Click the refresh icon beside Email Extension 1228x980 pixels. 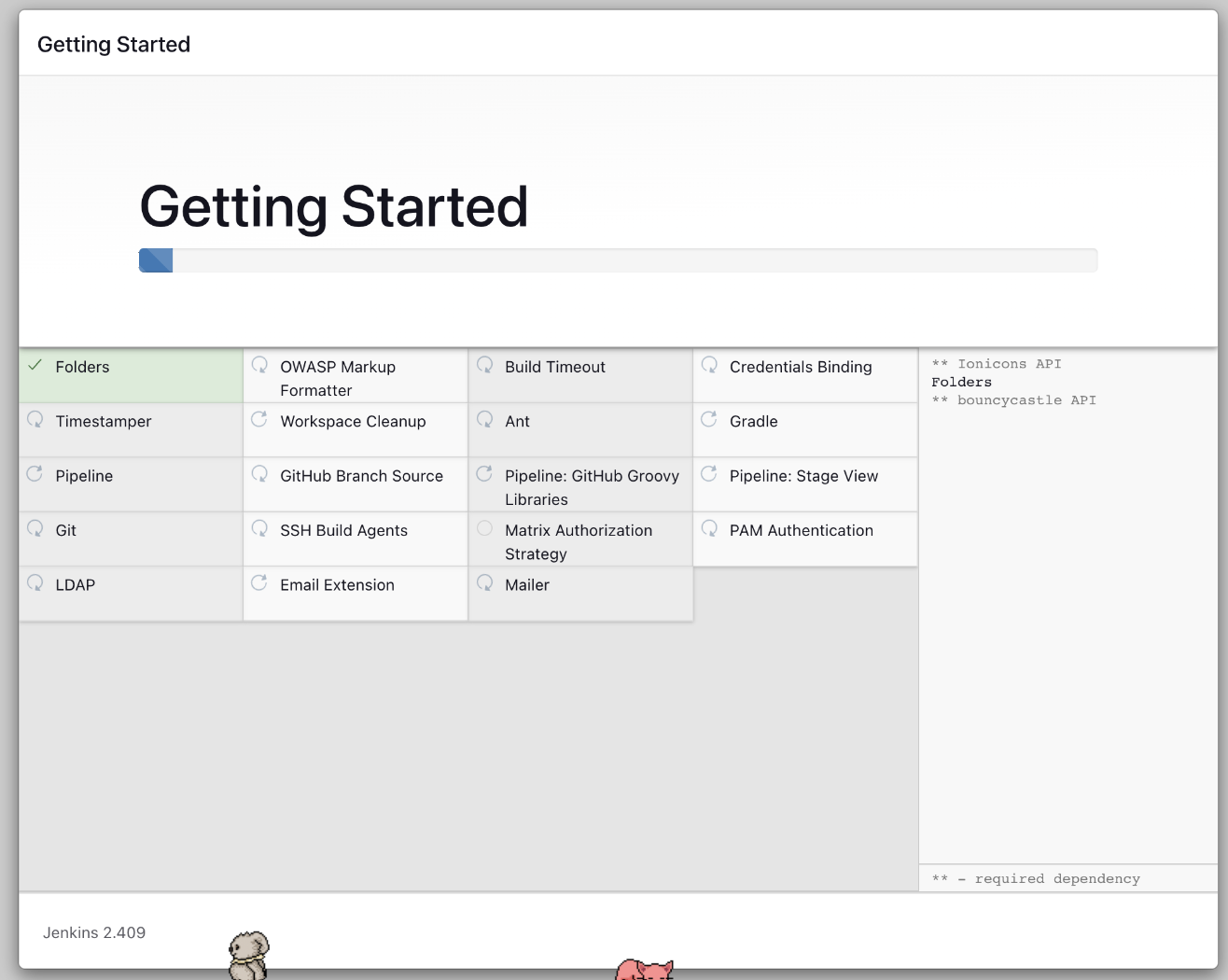coord(260,582)
